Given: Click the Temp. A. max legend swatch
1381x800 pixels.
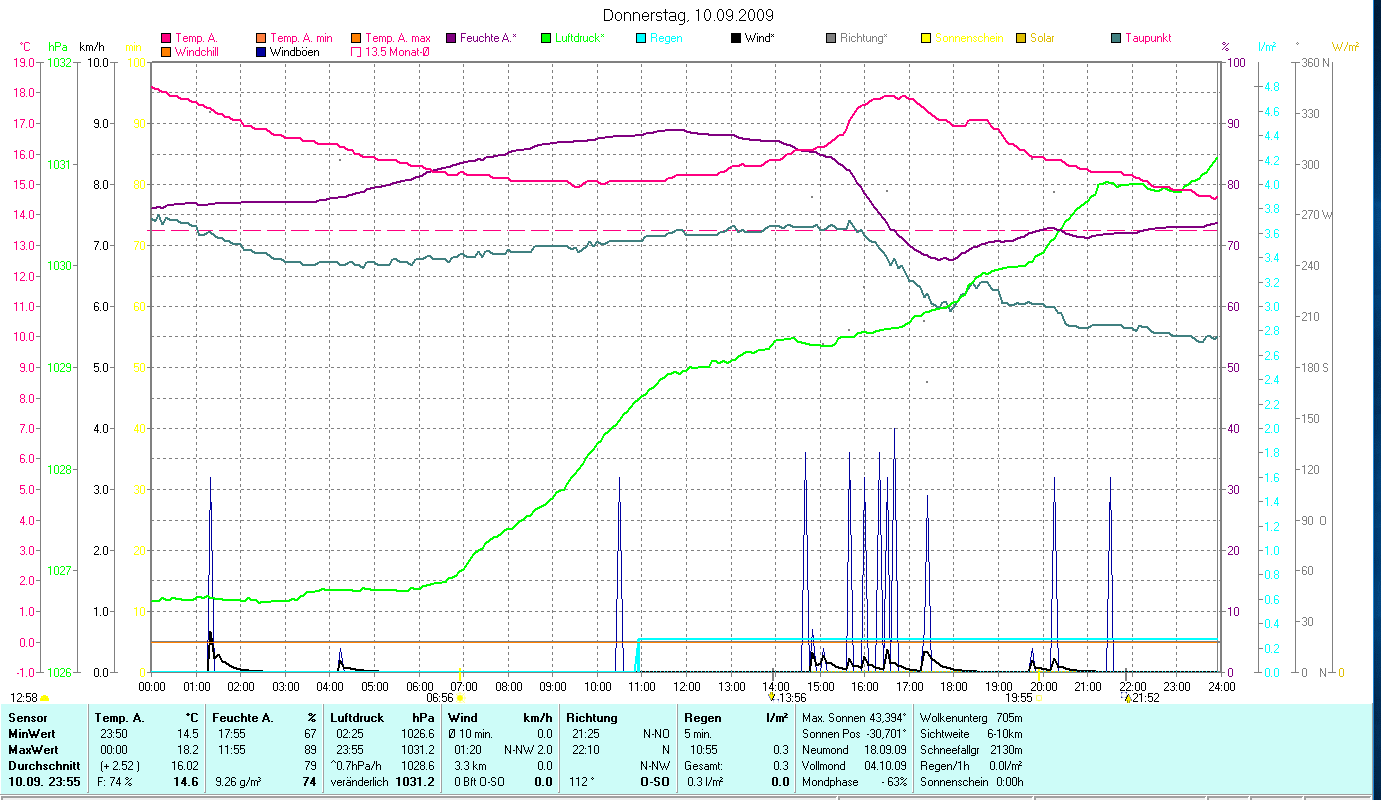Looking at the screenshot, I should pos(356,38).
